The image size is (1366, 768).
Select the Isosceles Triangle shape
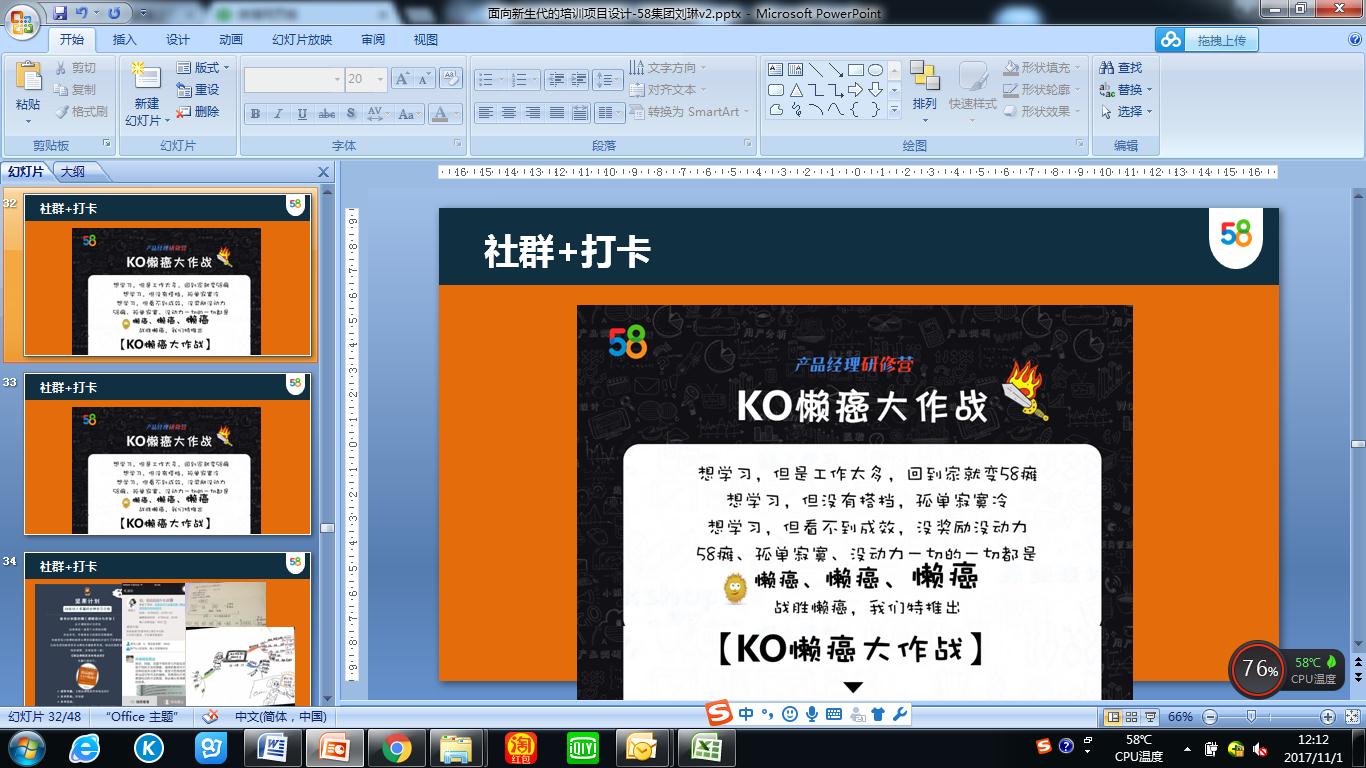point(796,90)
